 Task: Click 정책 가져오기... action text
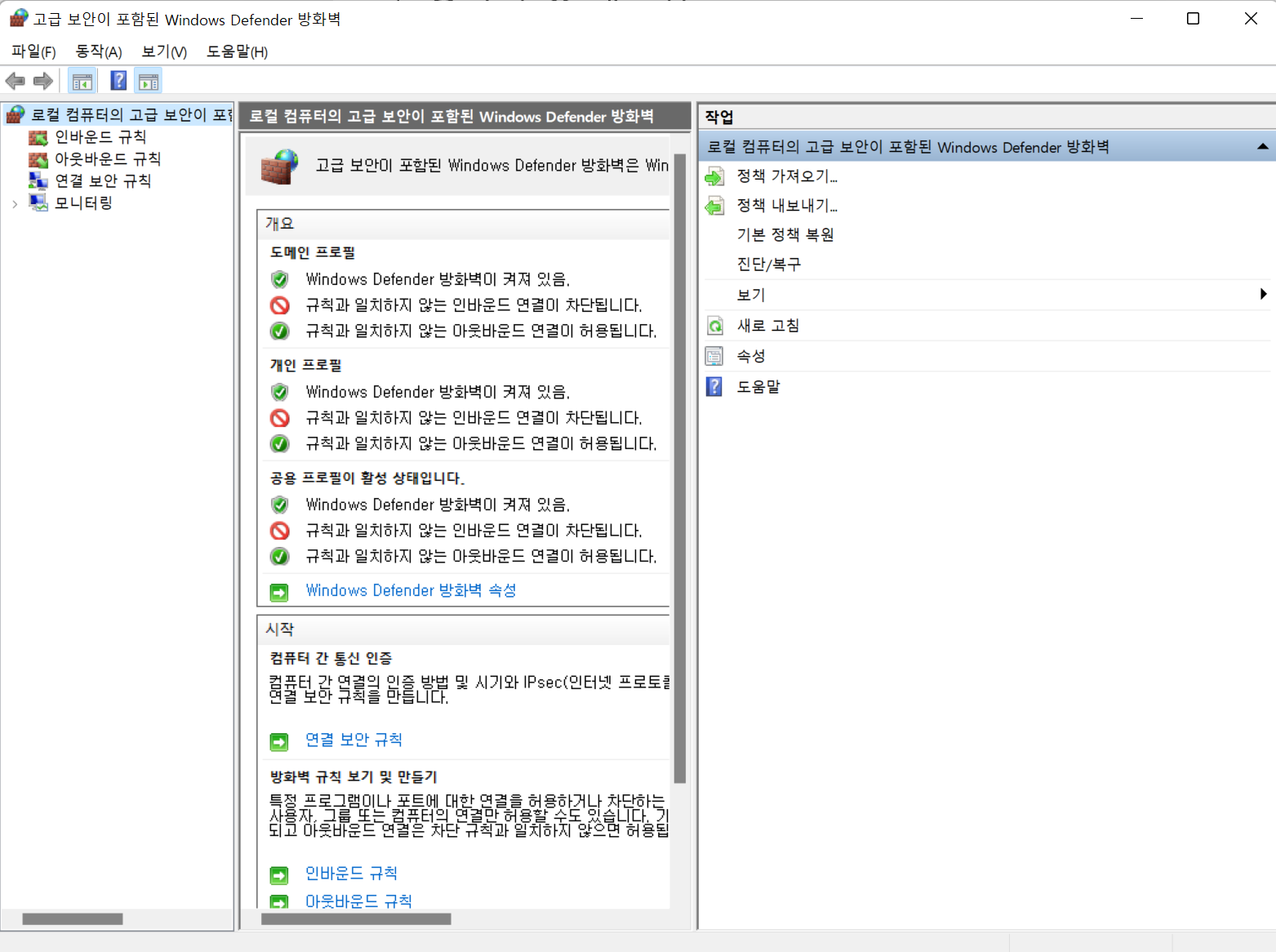787,176
